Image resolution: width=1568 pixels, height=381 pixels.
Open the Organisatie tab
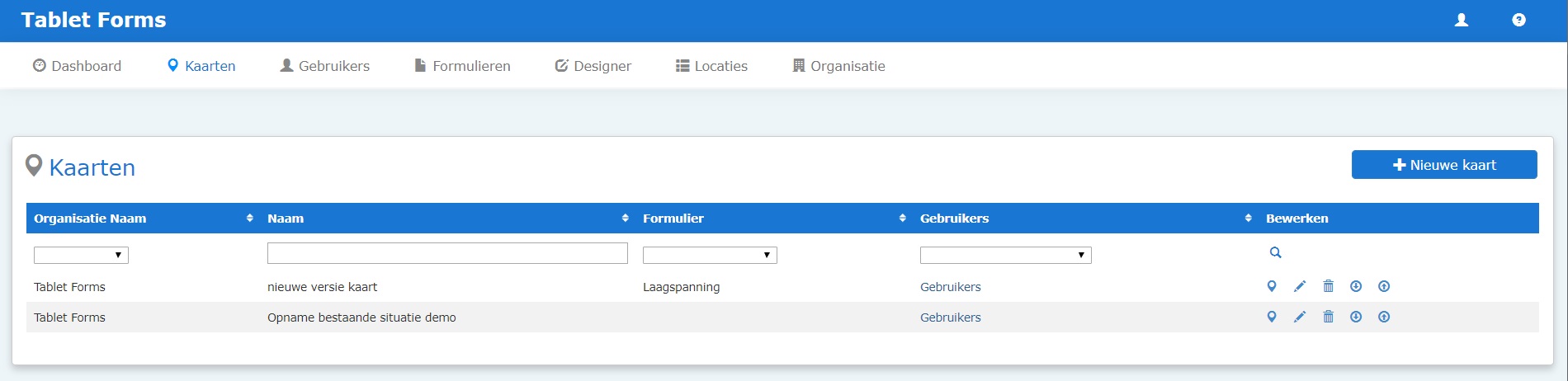click(838, 66)
